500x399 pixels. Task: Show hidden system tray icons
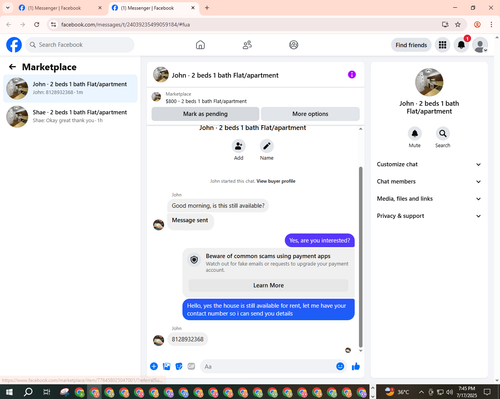point(421,392)
